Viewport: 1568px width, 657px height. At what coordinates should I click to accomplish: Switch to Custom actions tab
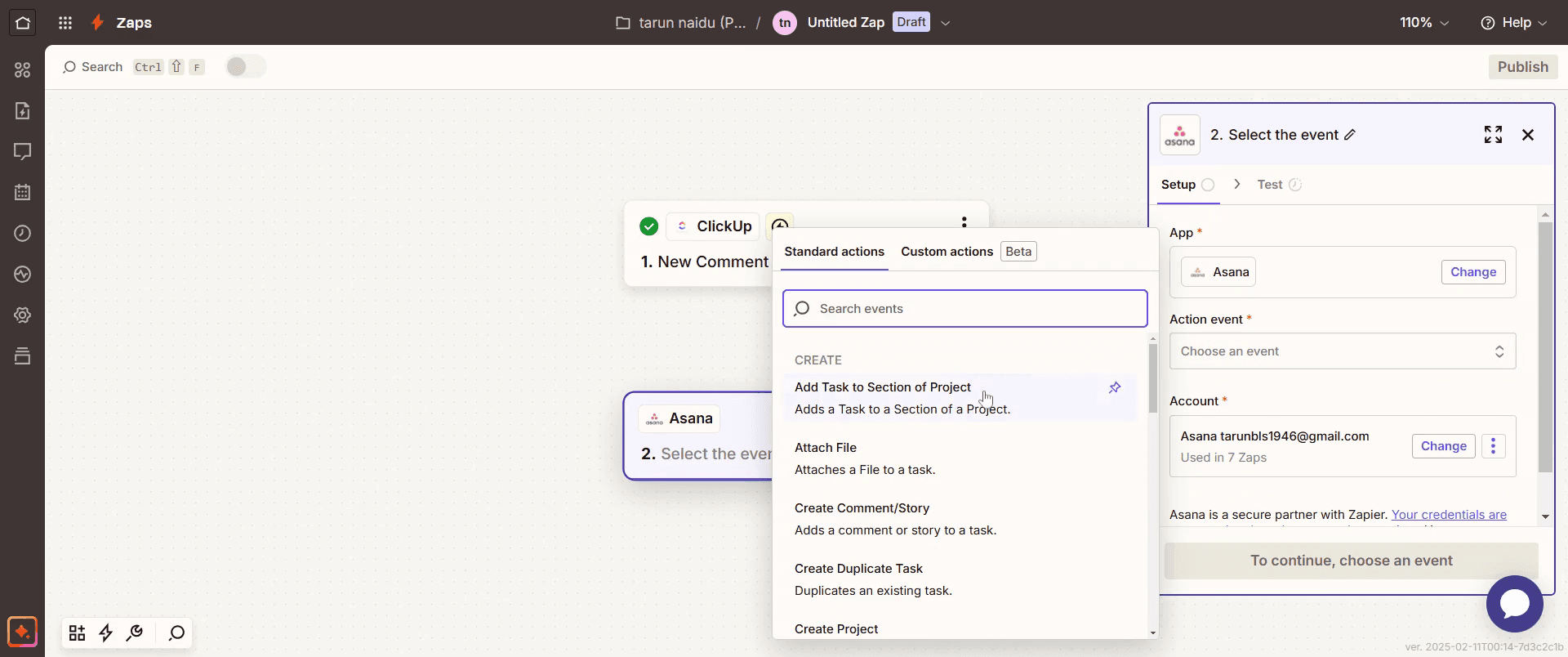(947, 252)
